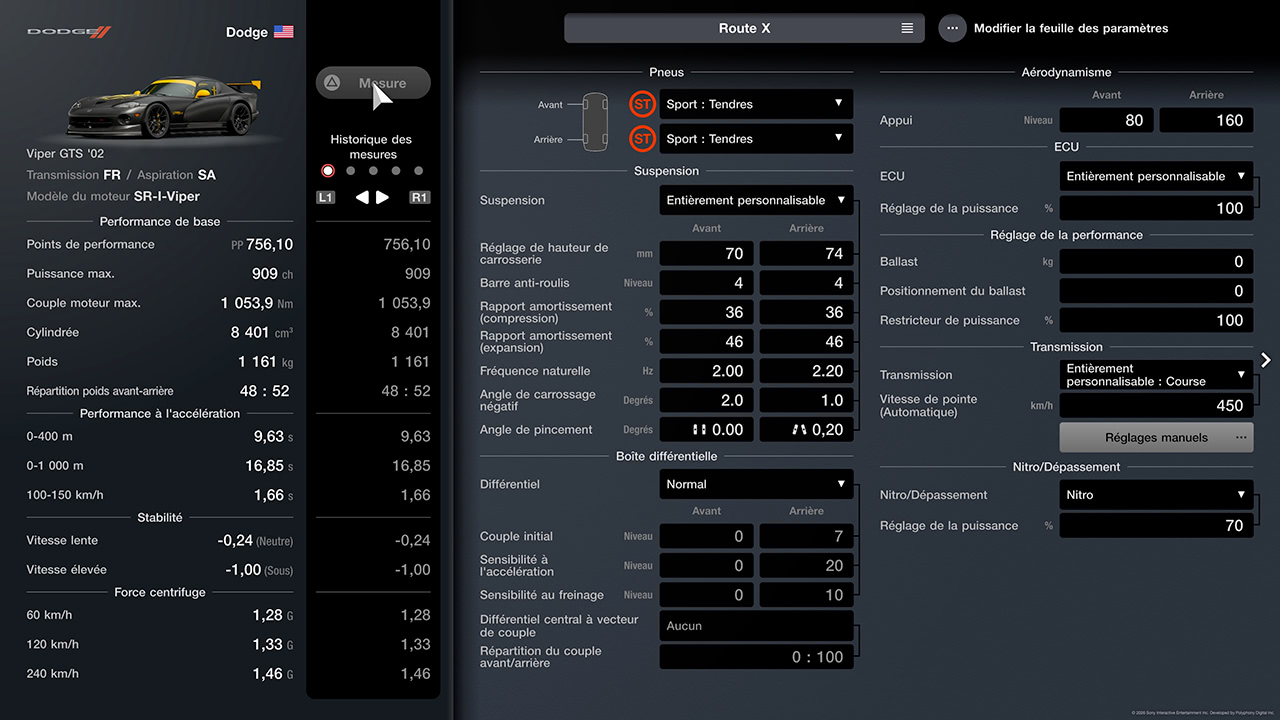Select Restricteur de puissance value 100

click(1156, 320)
